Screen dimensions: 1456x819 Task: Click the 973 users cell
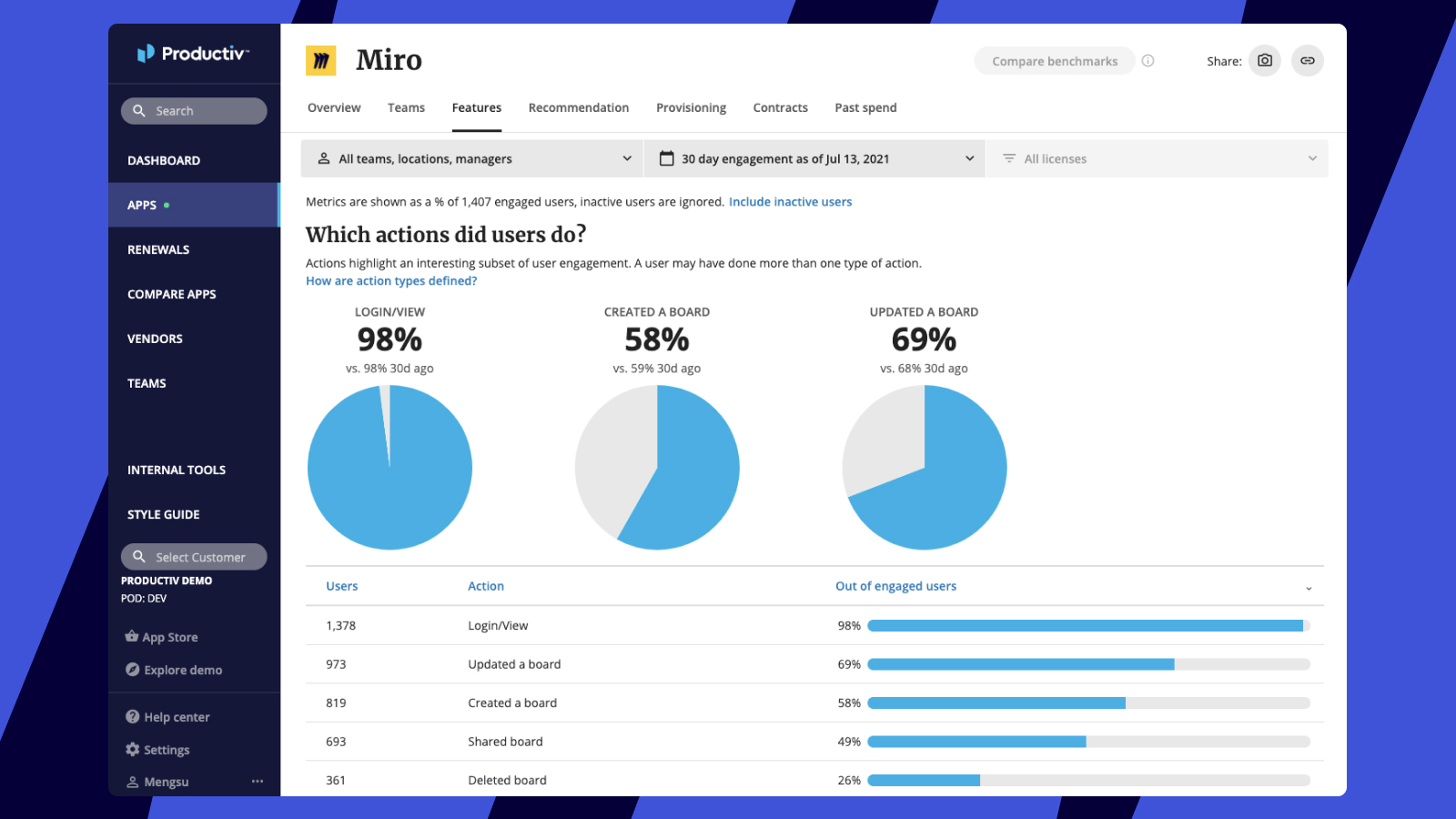click(336, 664)
